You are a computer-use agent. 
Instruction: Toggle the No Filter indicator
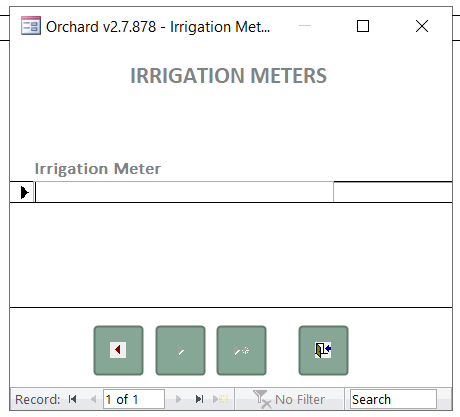click(x=289, y=399)
